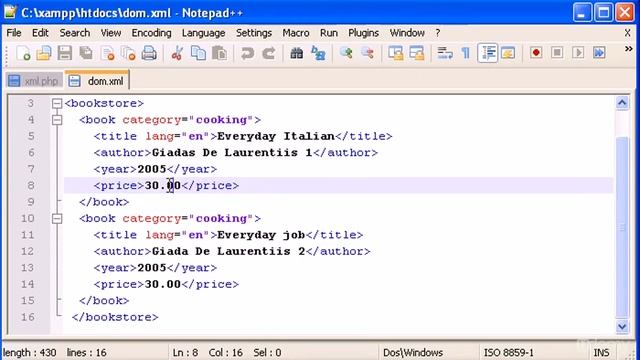Close document with menu bar X

(627, 33)
